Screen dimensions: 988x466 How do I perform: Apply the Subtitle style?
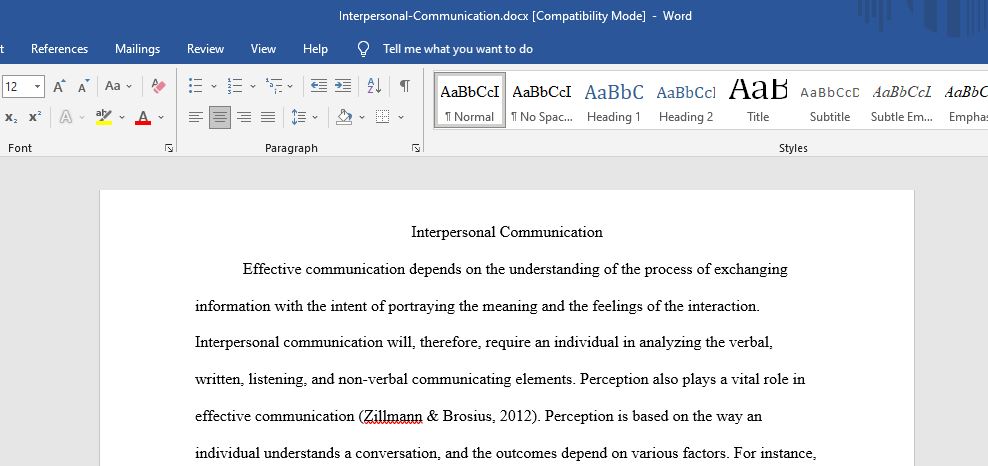tap(830, 101)
